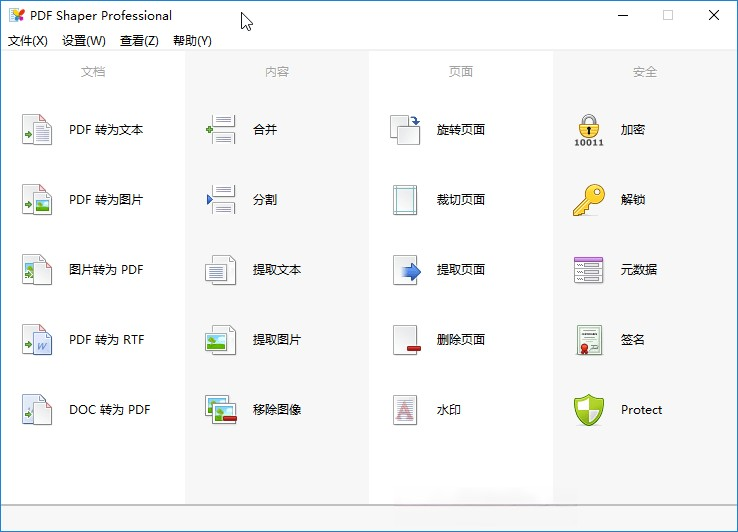Click the 元数据 metadata icon
738x532 pixels.
coord(589,270)
